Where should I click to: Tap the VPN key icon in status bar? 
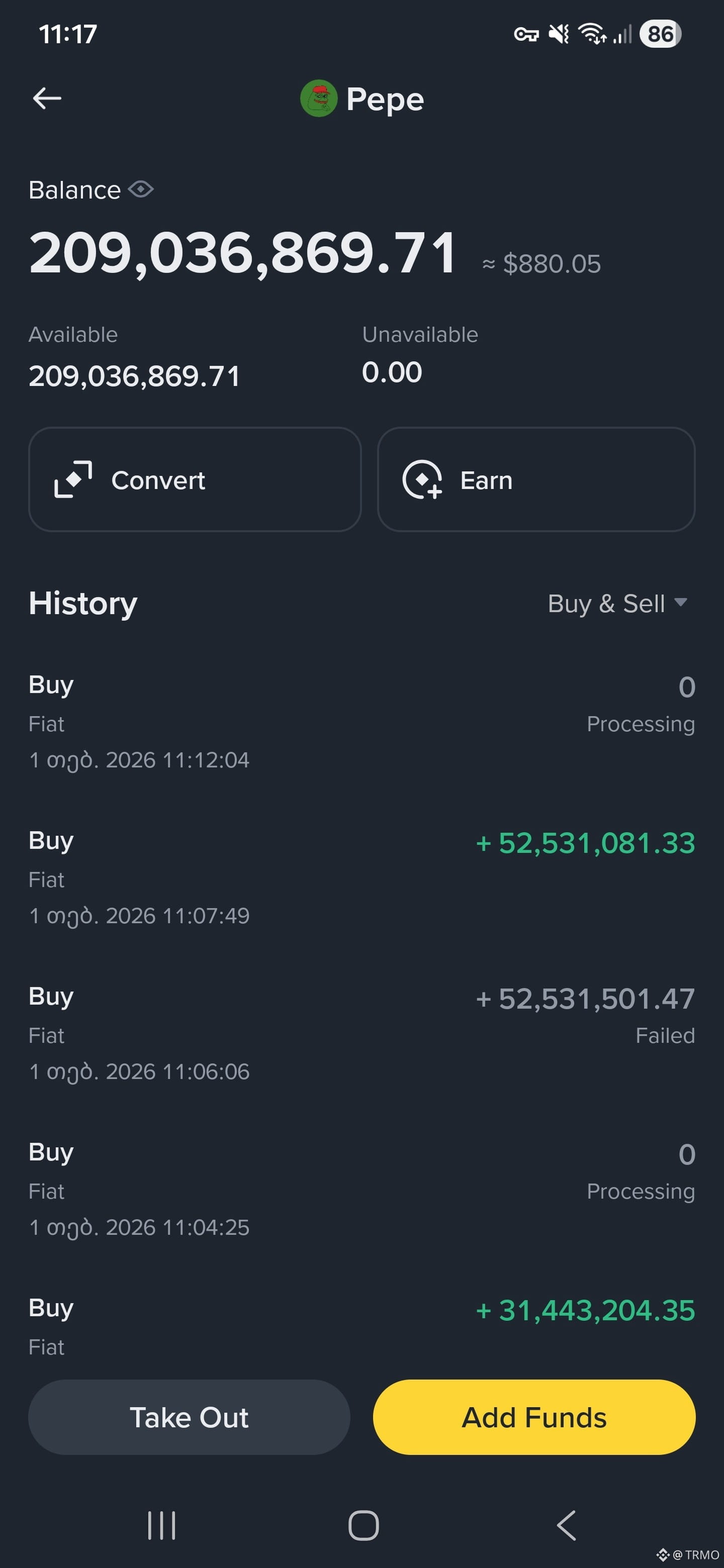tap(526, 34)
